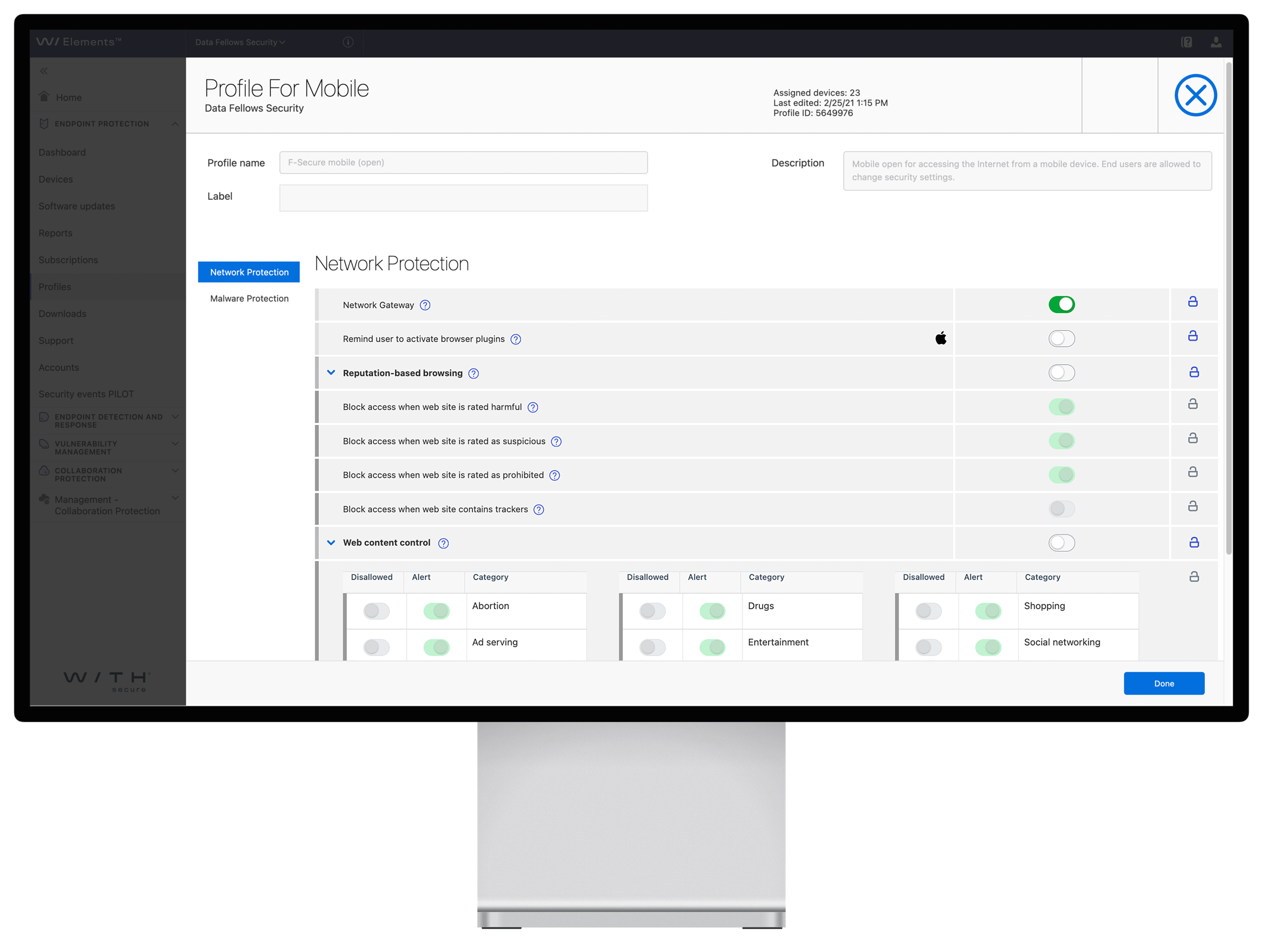Select the Malware Protection tab

[x=248, y=298]
